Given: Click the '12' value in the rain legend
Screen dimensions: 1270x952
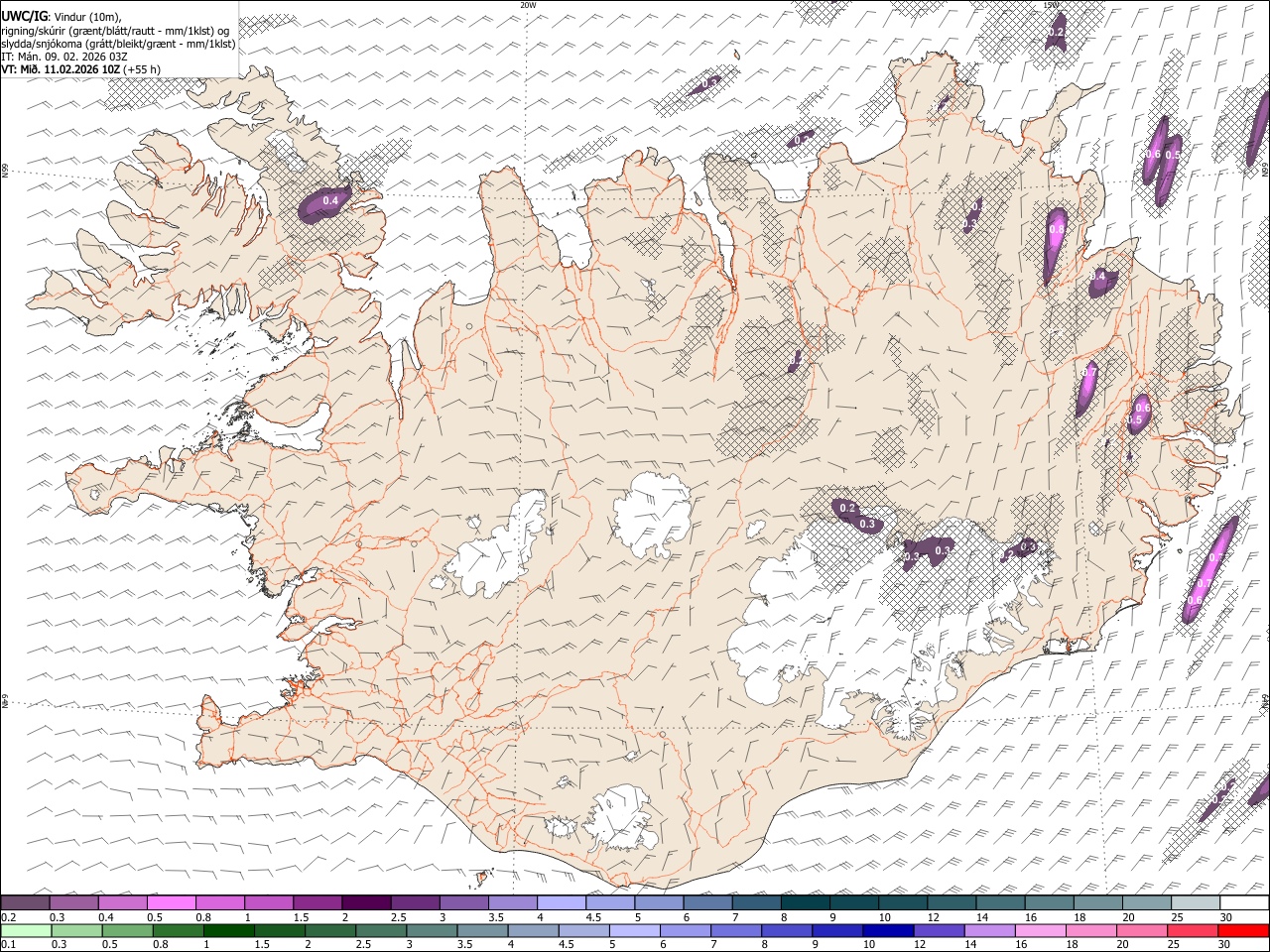Looking at the screenshot, I should (919, 944).
